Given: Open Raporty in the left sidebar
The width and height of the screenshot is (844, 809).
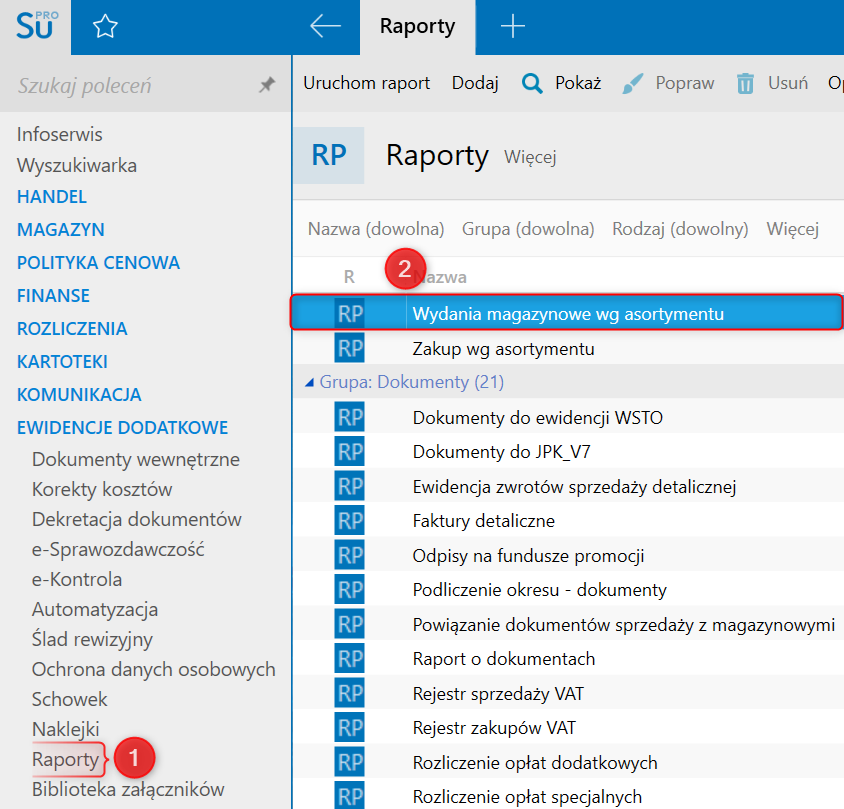Looking at the screenshot, I should [65, 759].
